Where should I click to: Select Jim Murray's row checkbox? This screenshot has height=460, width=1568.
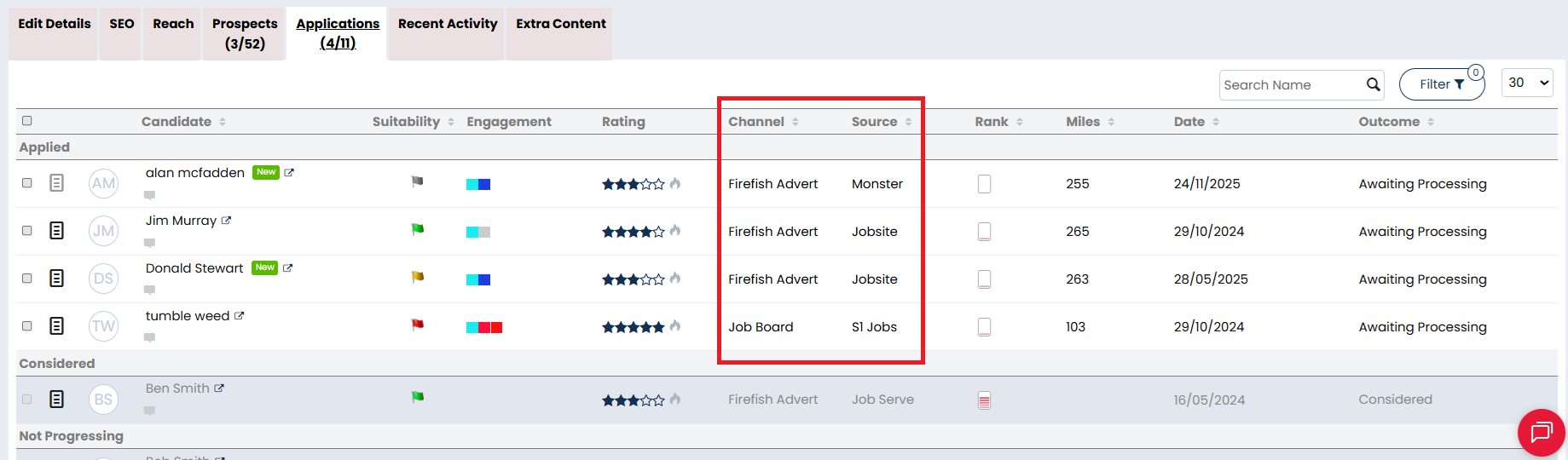pyautogui.click(x=27, y=231)
